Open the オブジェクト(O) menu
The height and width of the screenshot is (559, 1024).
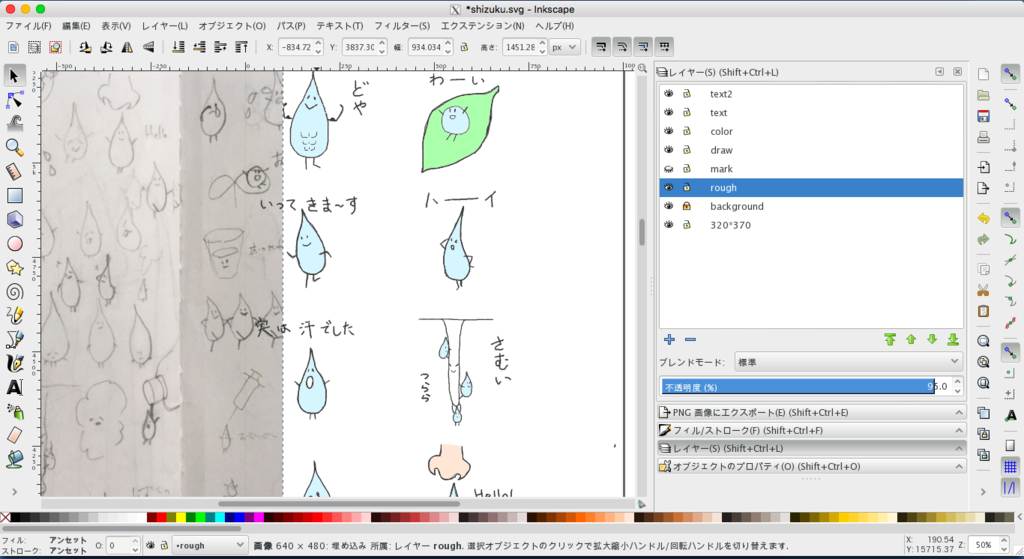(x=232, y=26)
